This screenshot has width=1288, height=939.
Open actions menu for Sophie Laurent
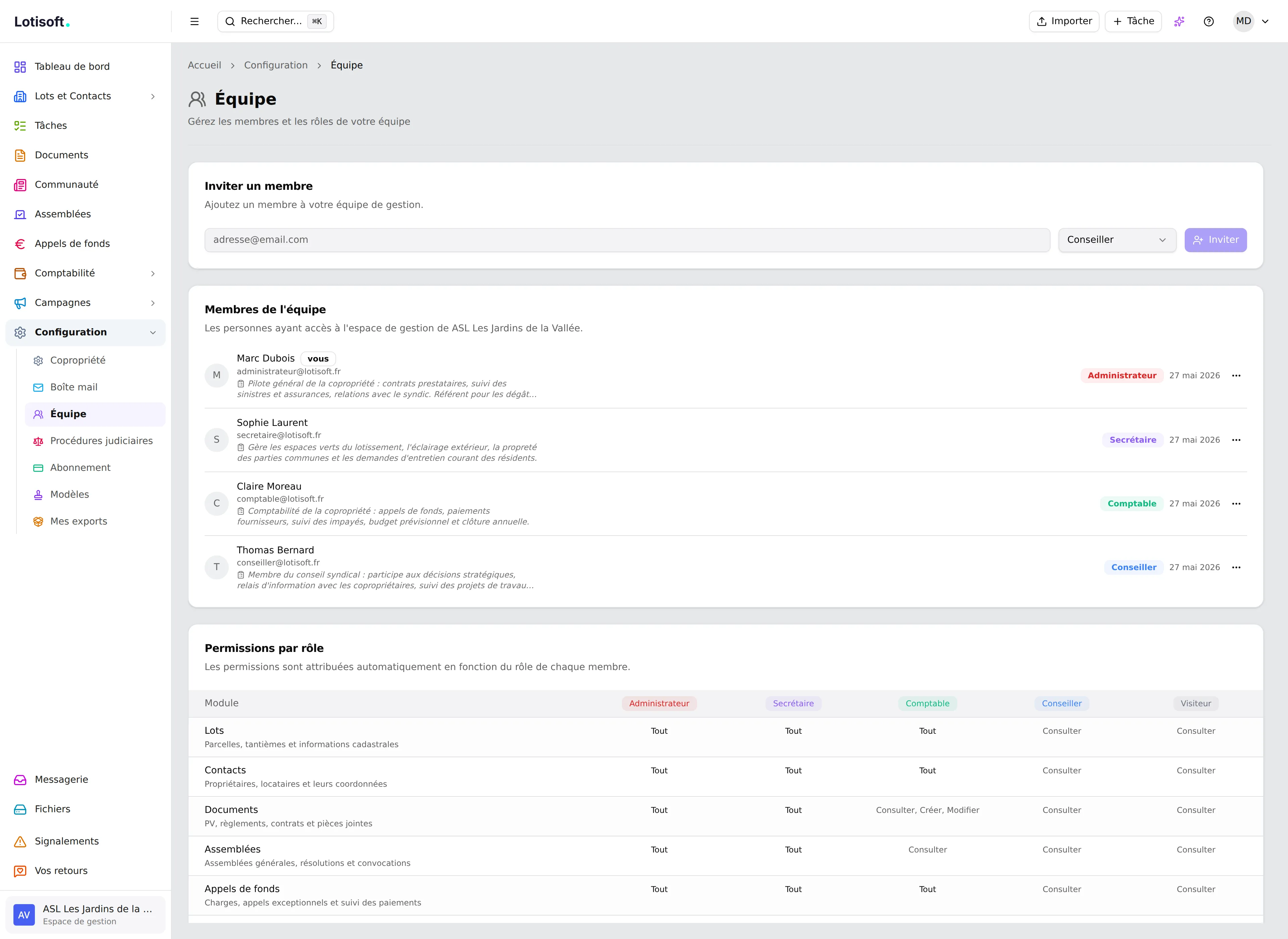1236,440
